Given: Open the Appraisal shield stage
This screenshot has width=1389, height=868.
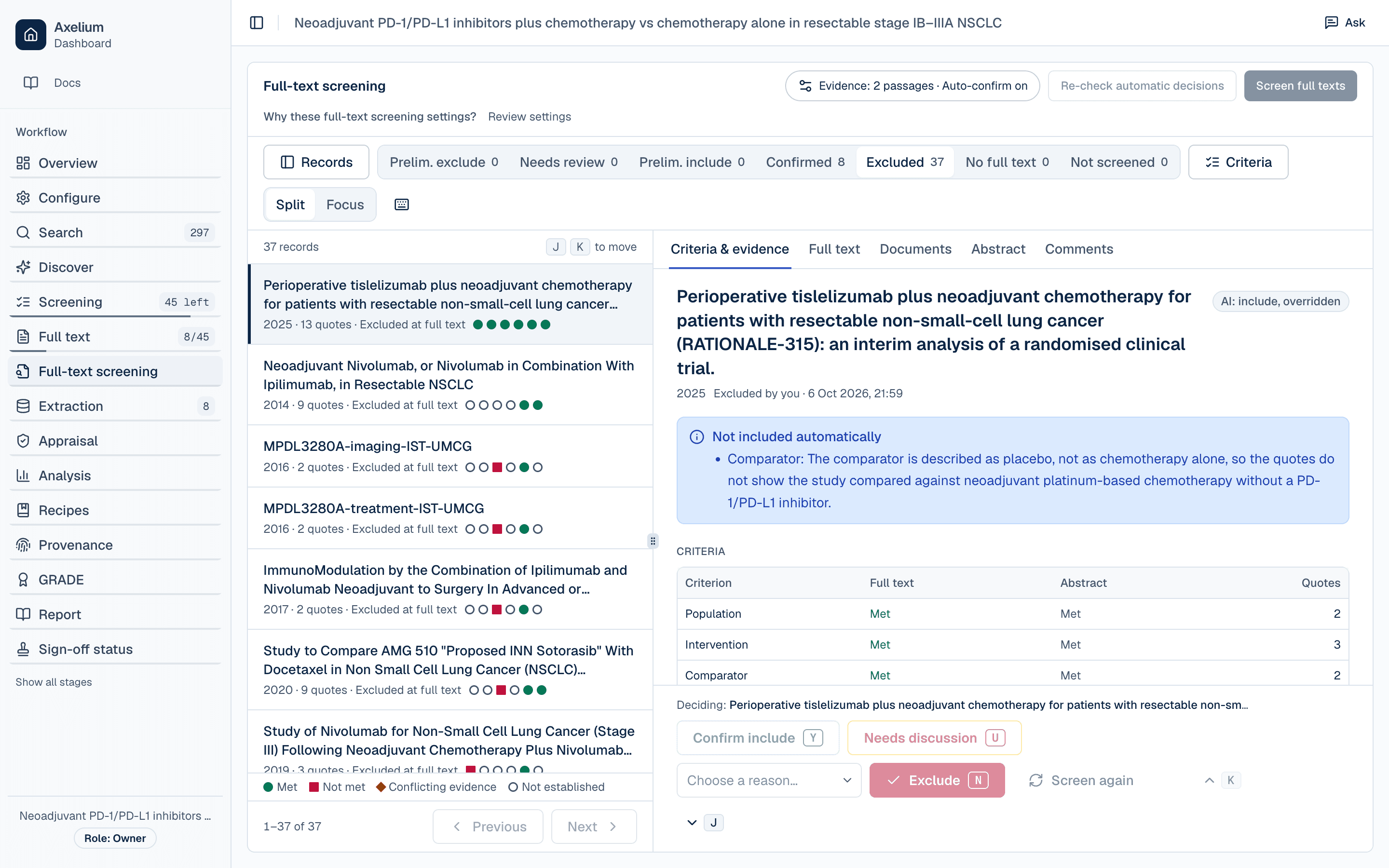Looking at the screenshot, I should pyautogui.click(x=115, y=441).
